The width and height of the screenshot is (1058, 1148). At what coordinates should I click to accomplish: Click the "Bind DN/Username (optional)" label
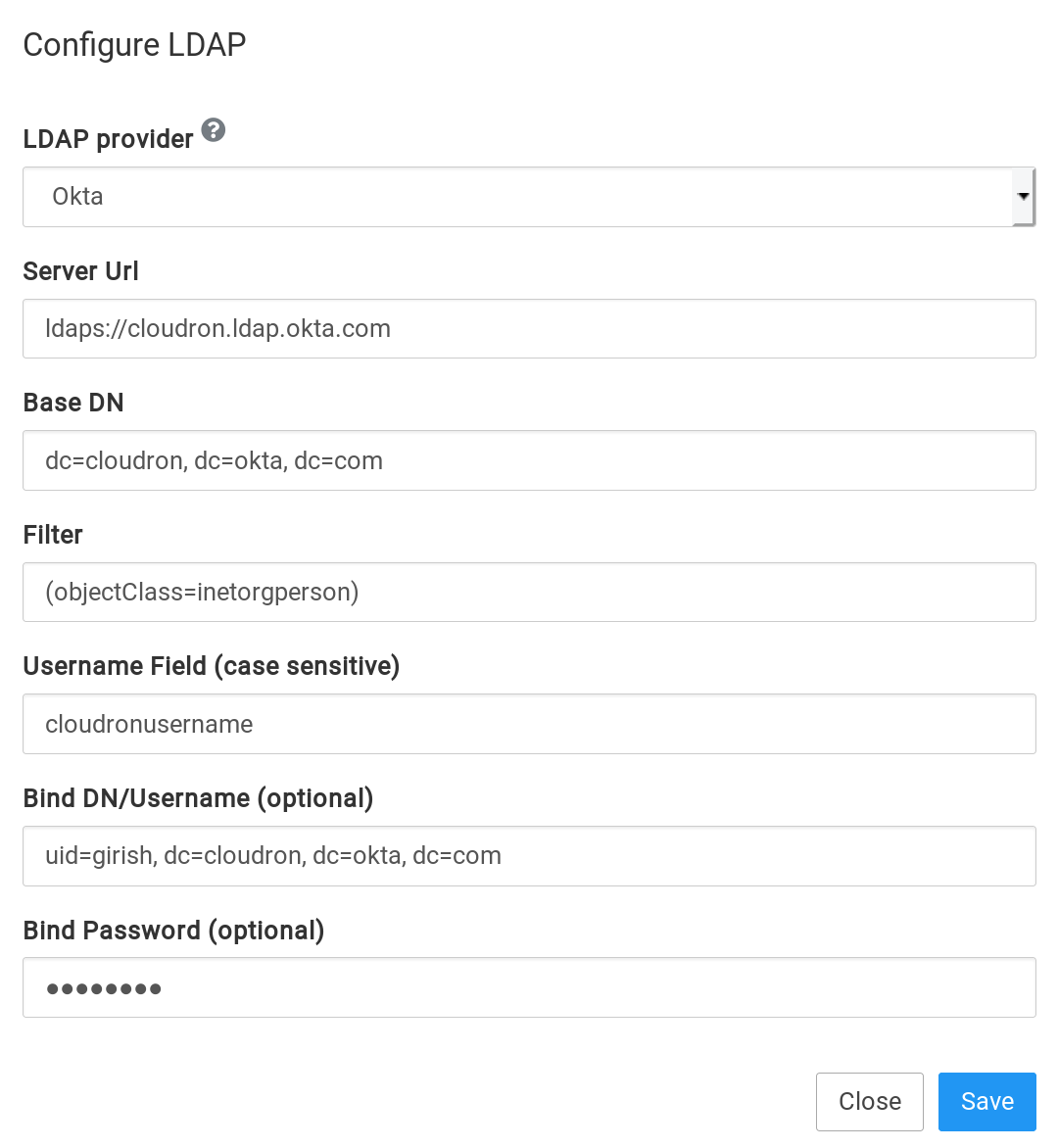pyautogui.click(x=198, y=798)
